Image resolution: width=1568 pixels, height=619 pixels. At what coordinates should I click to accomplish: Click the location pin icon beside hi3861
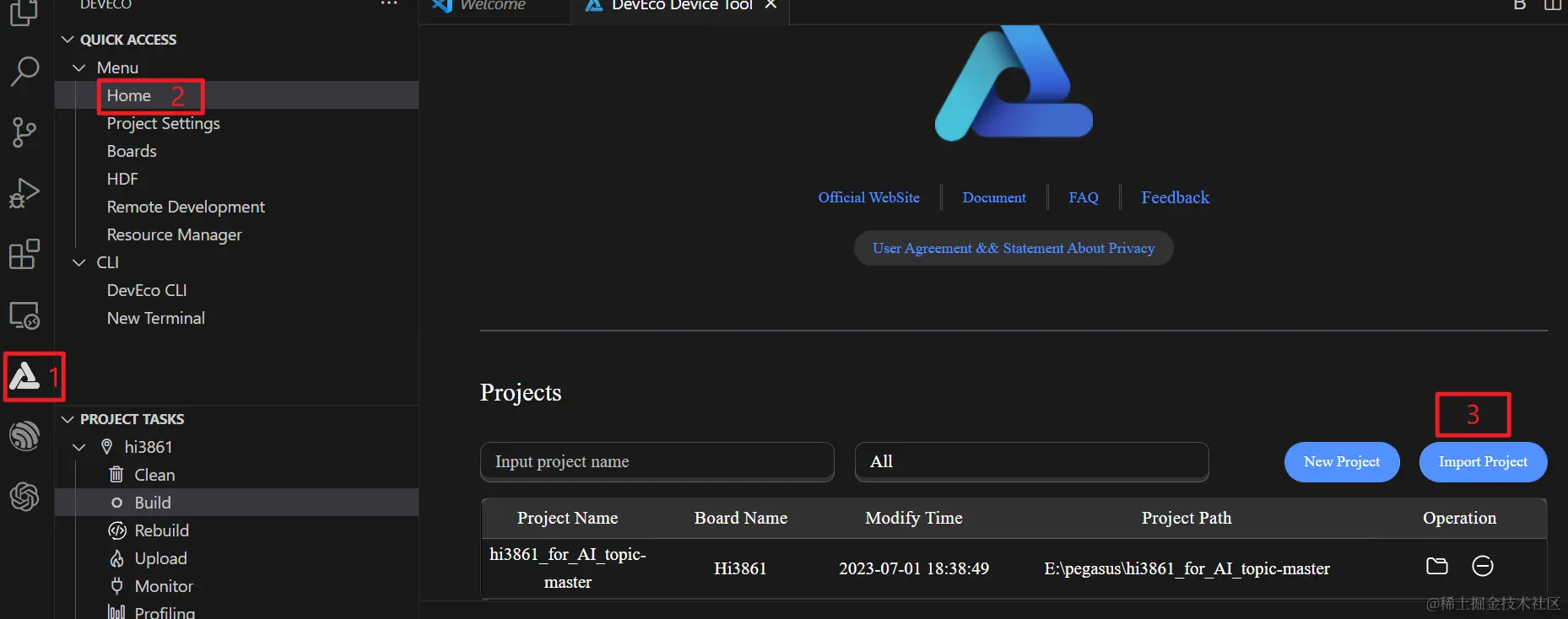pos(106,447)
